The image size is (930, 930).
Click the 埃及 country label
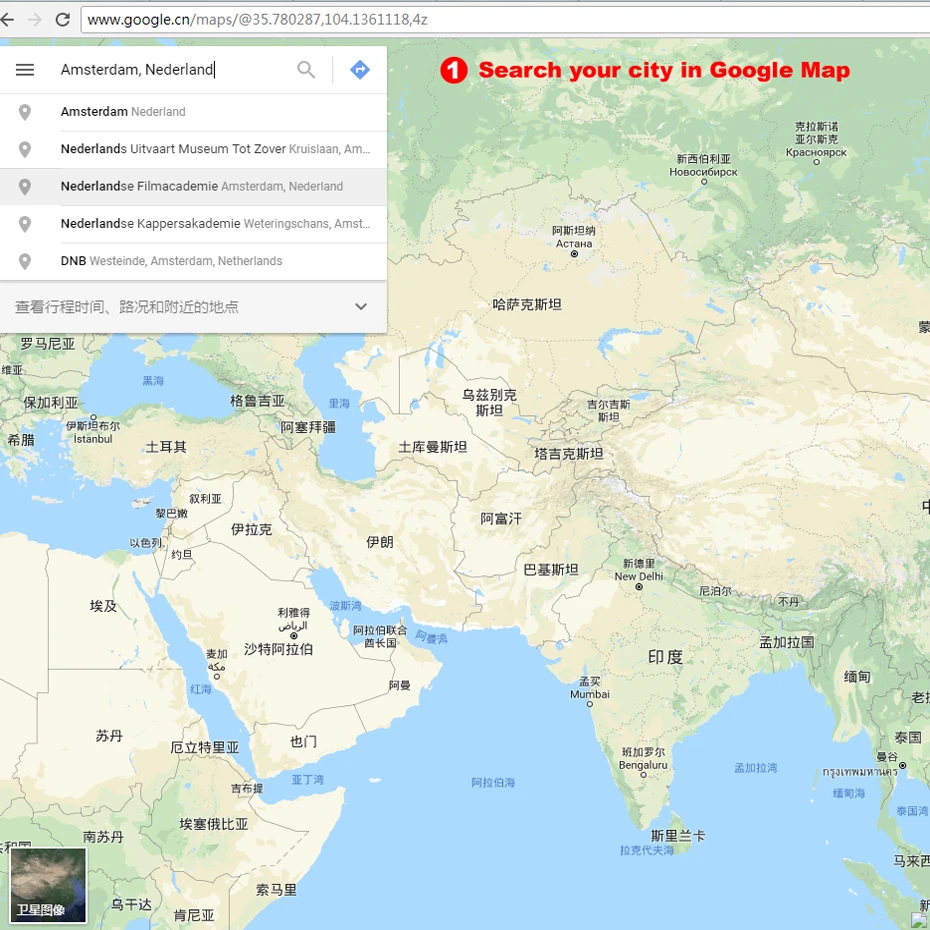point(103,606)
